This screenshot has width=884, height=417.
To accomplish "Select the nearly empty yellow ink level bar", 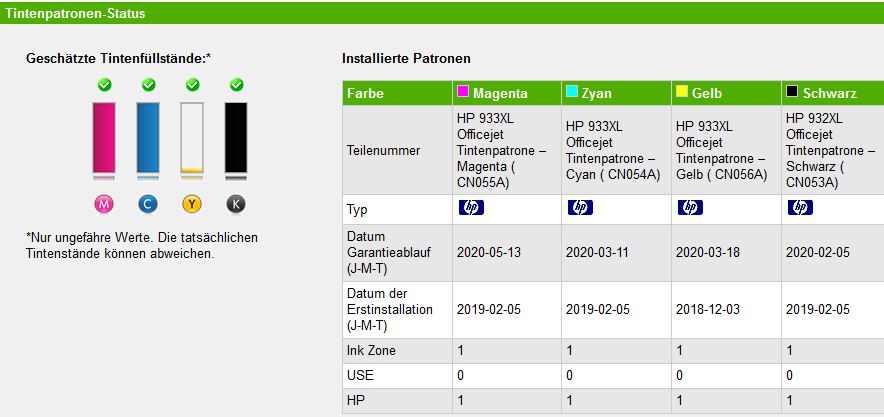I will pos(192,137).
